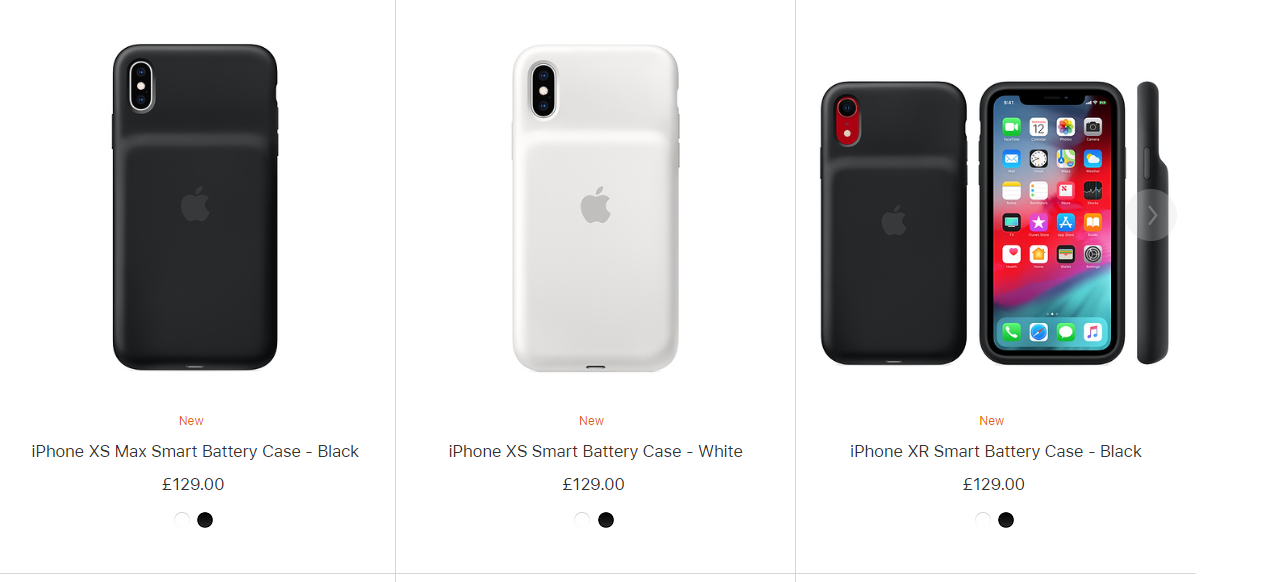The height and width of the screenshot is (582, 1266).
Task: Pick black swatch under iPhone XR case
Action: click(1006, 520)
